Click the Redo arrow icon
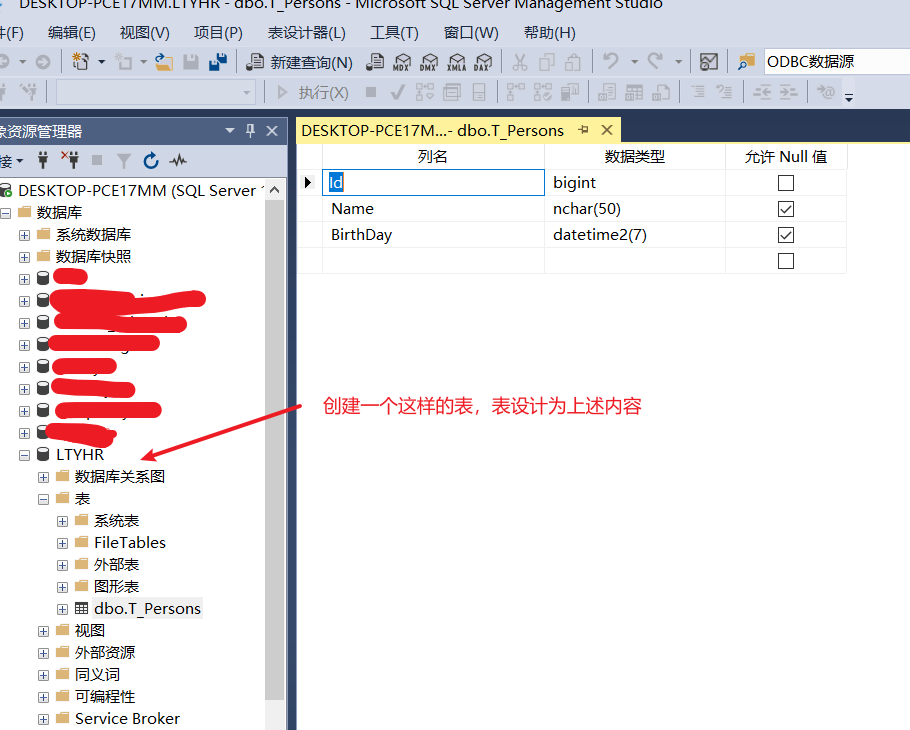The height and width of the screenshot is (730, 910). [x=655, y=61]
